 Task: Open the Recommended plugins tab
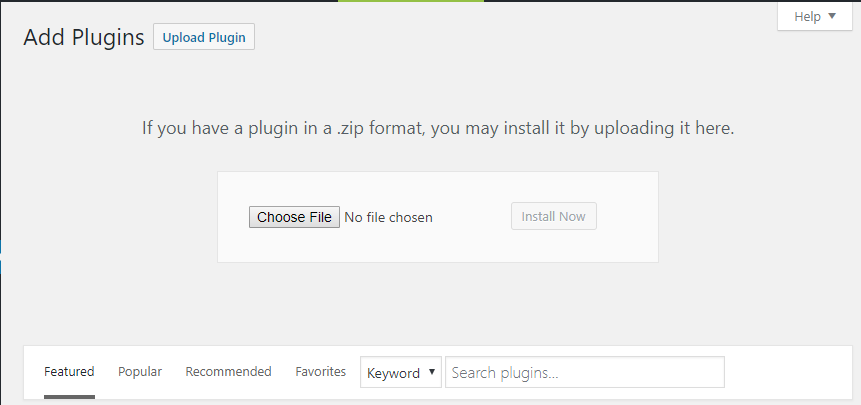(x=228, y=372)
